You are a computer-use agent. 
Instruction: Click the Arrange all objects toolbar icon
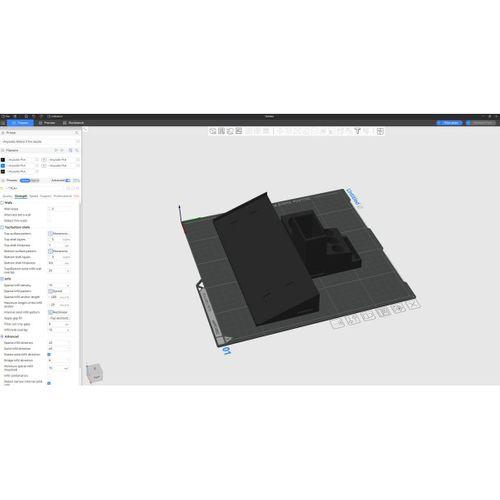pyautogui.click(x=239, y=131)
